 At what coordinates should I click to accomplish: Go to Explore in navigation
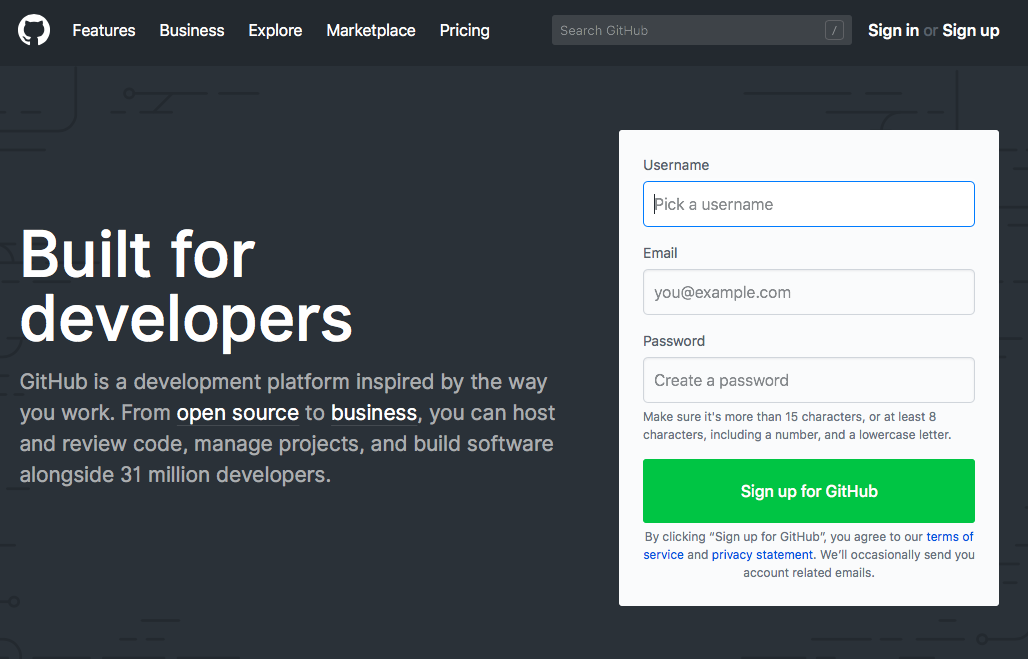[275, 30]
